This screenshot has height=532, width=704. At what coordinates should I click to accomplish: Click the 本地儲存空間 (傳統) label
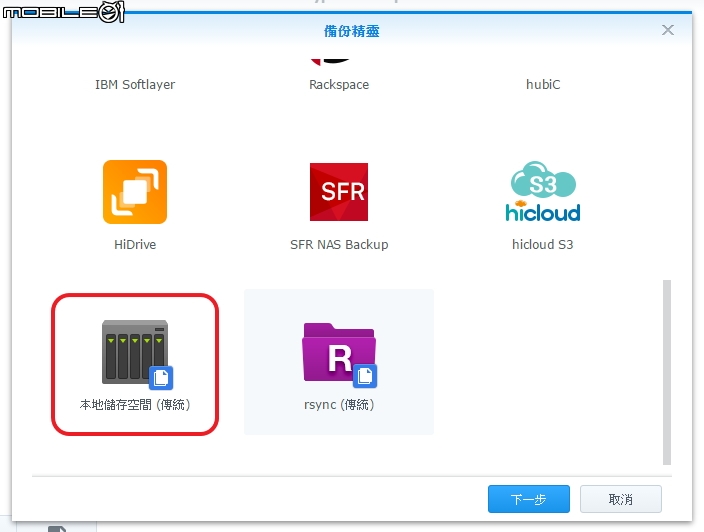135,404
